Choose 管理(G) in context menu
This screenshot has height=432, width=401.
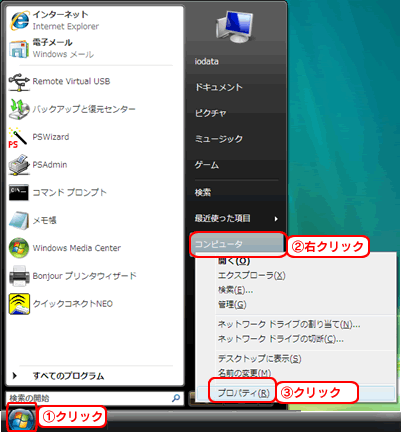coord(232,304)
